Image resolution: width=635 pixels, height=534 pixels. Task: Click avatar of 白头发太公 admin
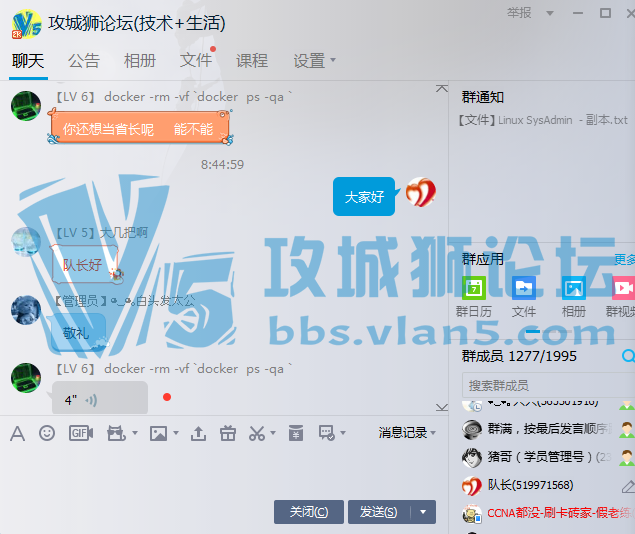[x=26, y=311]
